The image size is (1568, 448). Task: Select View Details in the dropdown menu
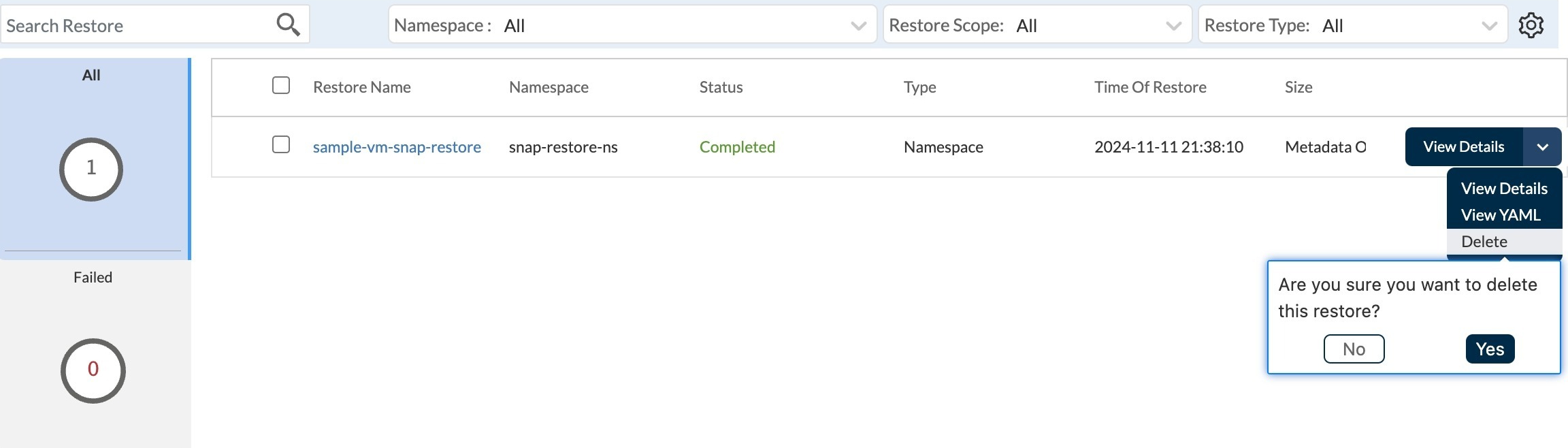pyautogui.click(x=1504, y=189)
